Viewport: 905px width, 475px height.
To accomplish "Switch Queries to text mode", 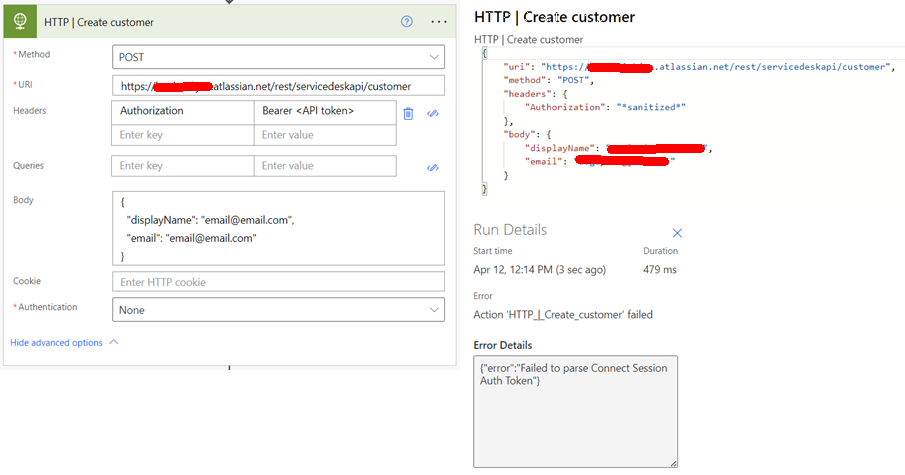I will click(x=433, y=167).
